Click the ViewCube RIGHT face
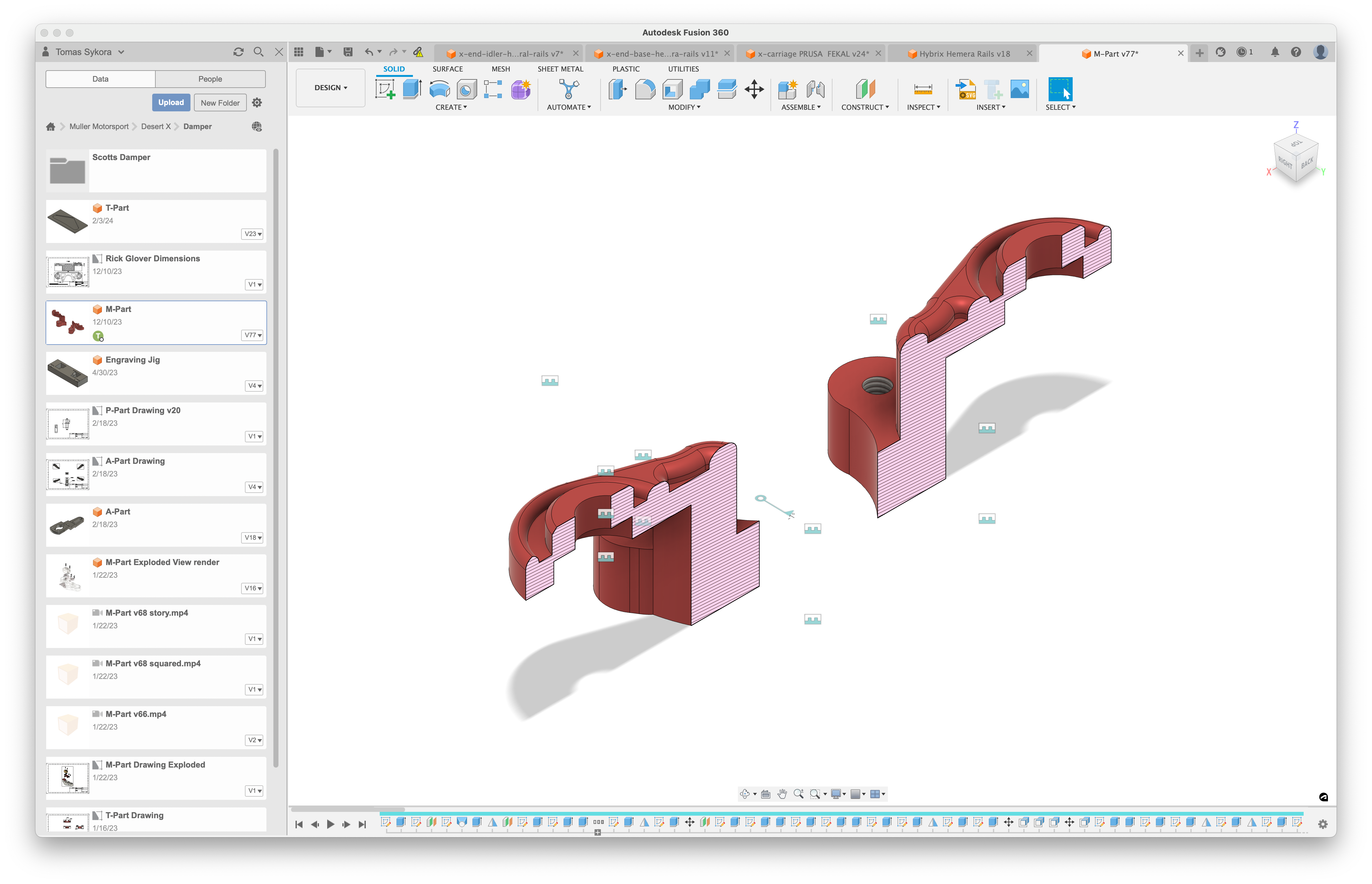The height and width of the screenshot is (884, 1372). [1285, 164]
